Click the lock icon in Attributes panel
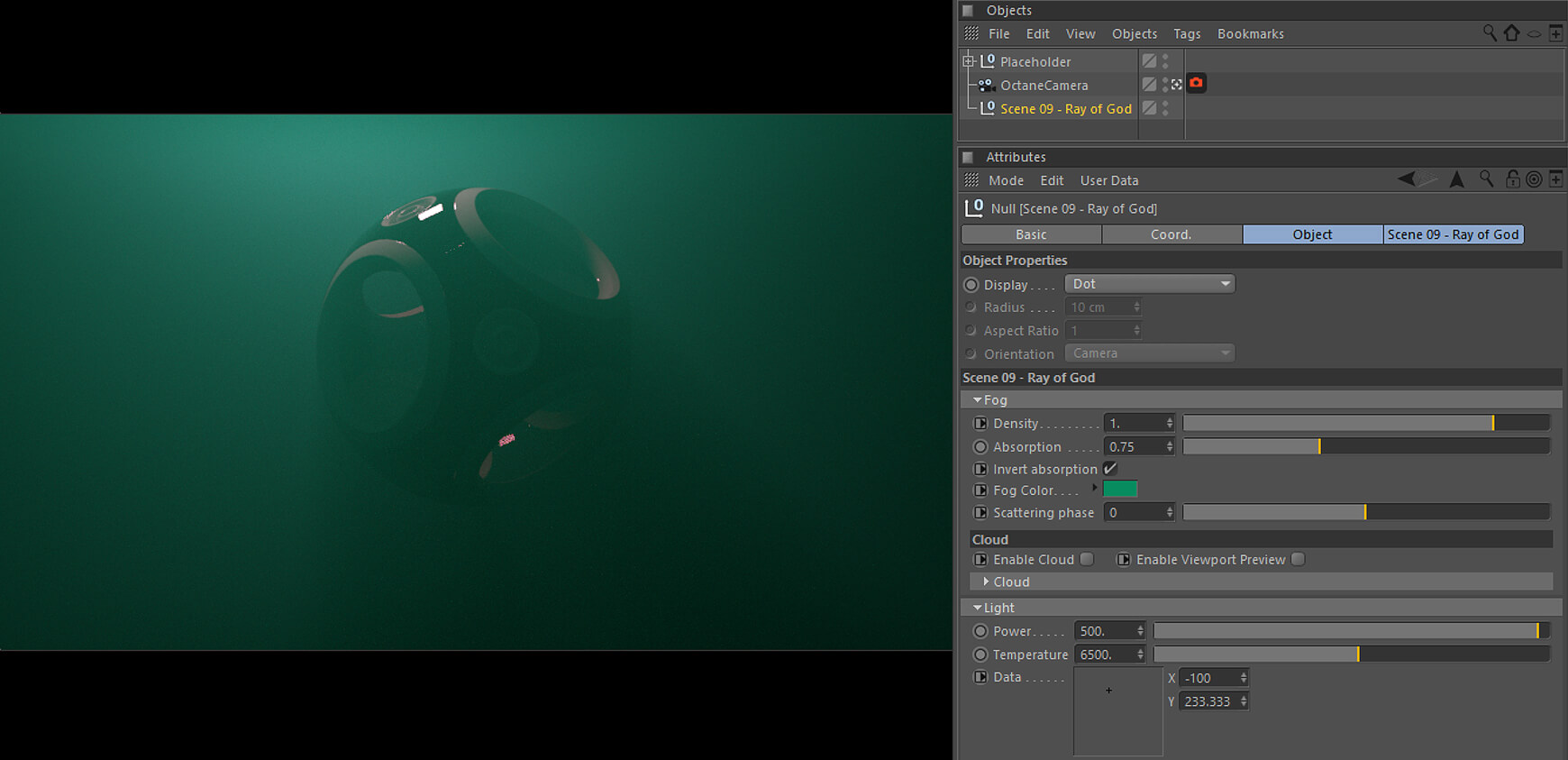Screen dimensions: 1568x760 click(x=1512, y=179)
